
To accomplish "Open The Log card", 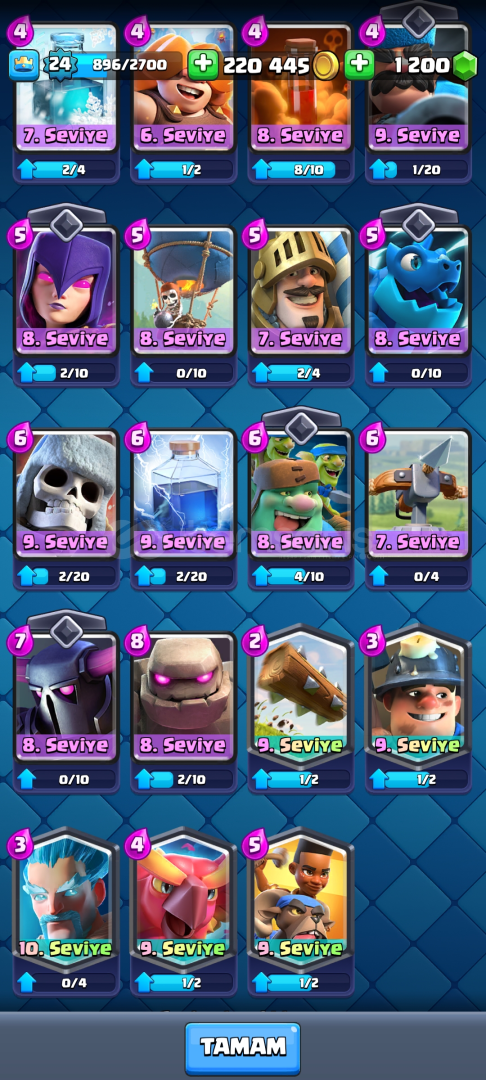I will click(301, 696).
